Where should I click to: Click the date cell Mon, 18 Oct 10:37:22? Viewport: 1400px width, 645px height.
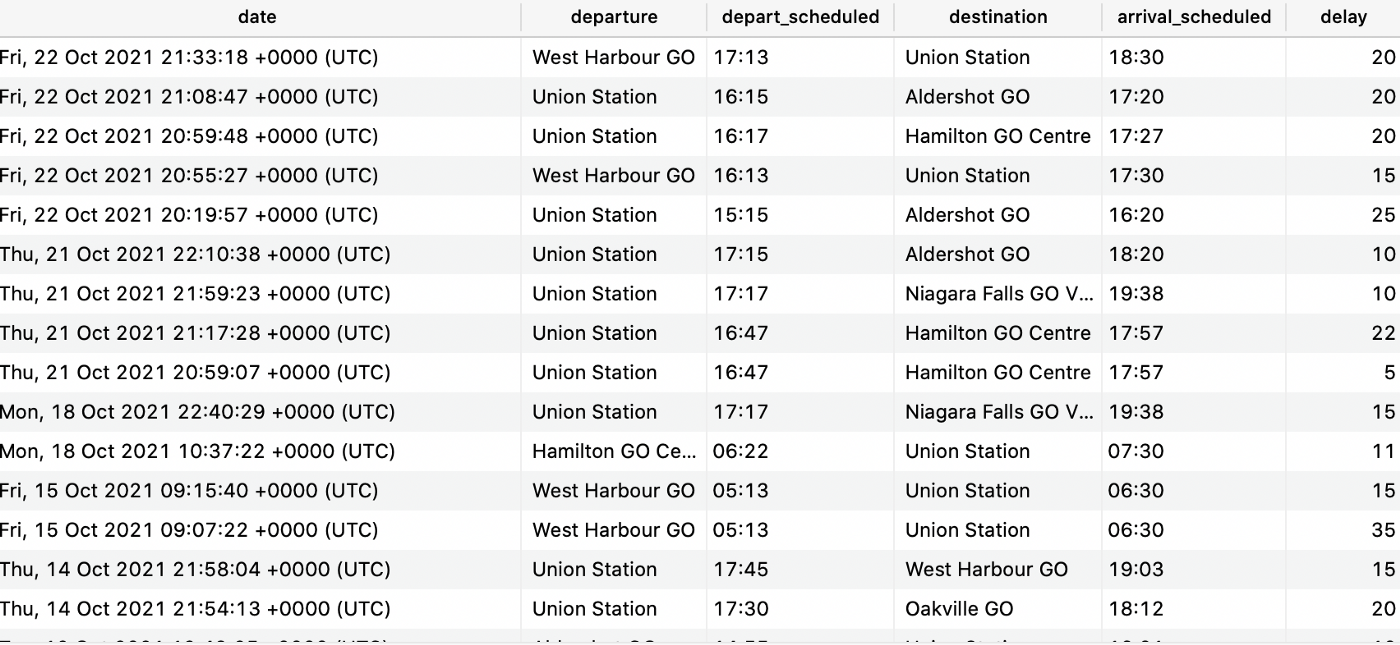[197, 451]
